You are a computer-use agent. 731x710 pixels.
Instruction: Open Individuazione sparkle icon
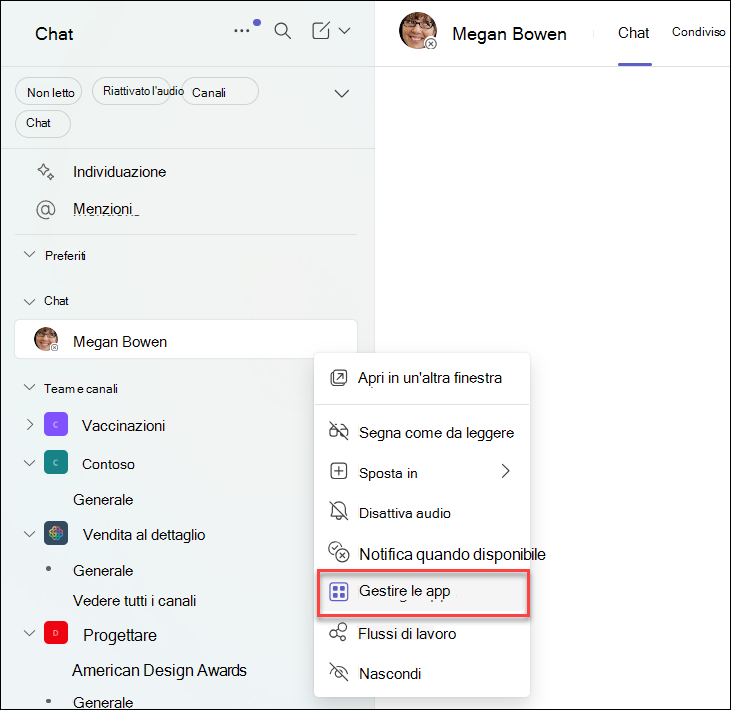click(46, 172)
